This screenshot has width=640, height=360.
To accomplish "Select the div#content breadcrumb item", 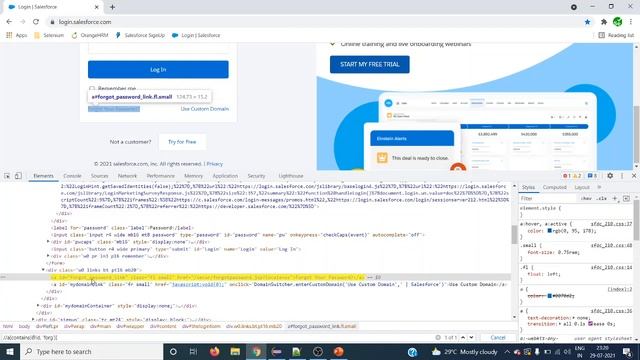I will coord(163,327).
